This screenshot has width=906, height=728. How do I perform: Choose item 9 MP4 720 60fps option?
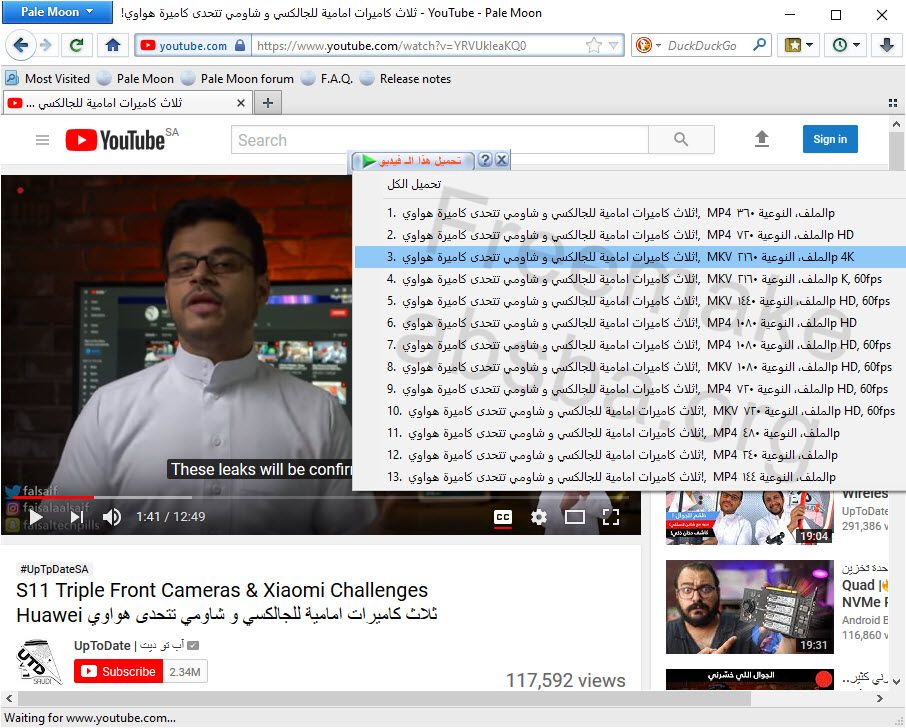(630, 389)
